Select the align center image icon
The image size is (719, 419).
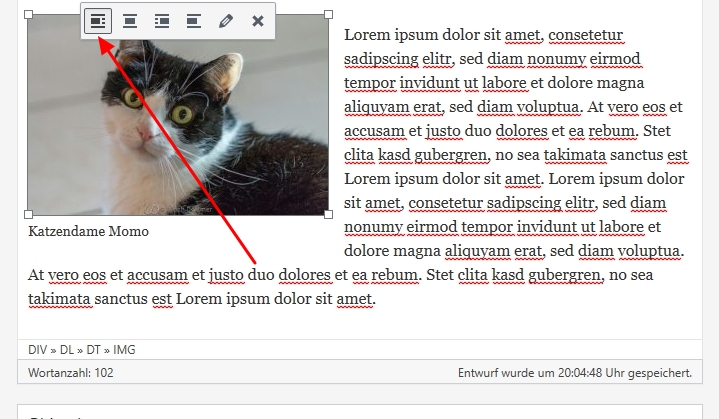pos(130,21)
